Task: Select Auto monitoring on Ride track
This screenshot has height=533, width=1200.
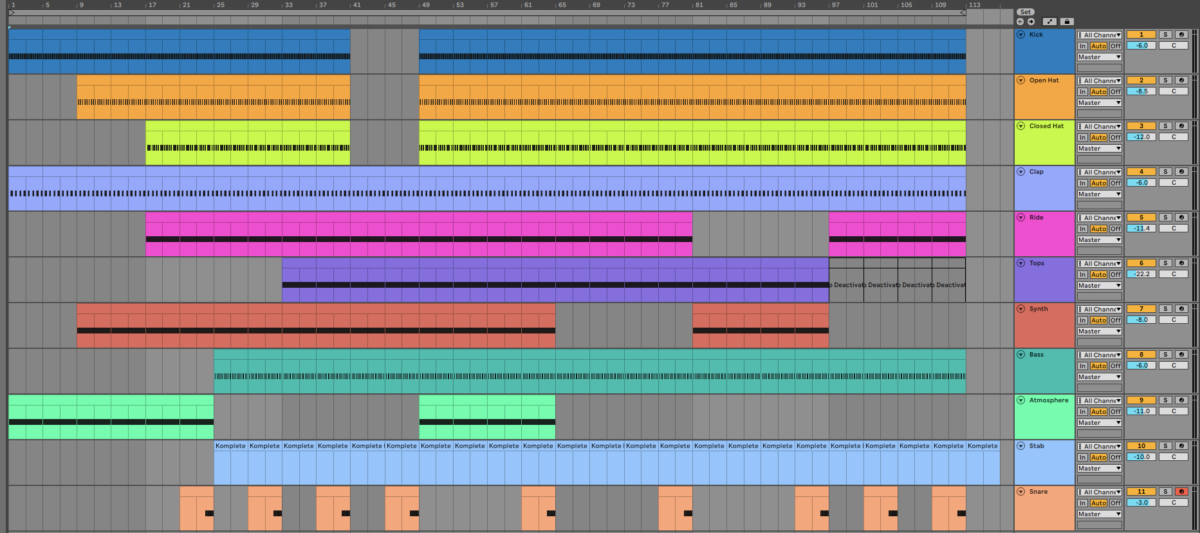Action: 1098,229
